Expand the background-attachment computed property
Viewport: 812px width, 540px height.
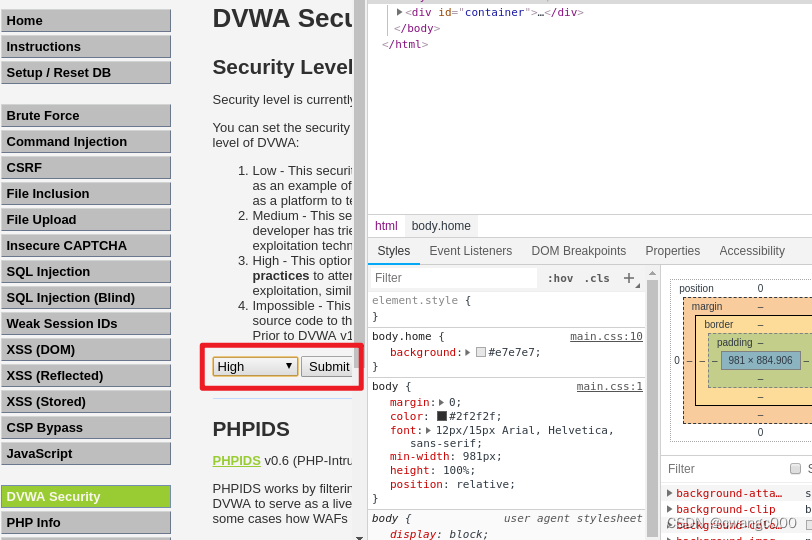[x=670, y=493]
